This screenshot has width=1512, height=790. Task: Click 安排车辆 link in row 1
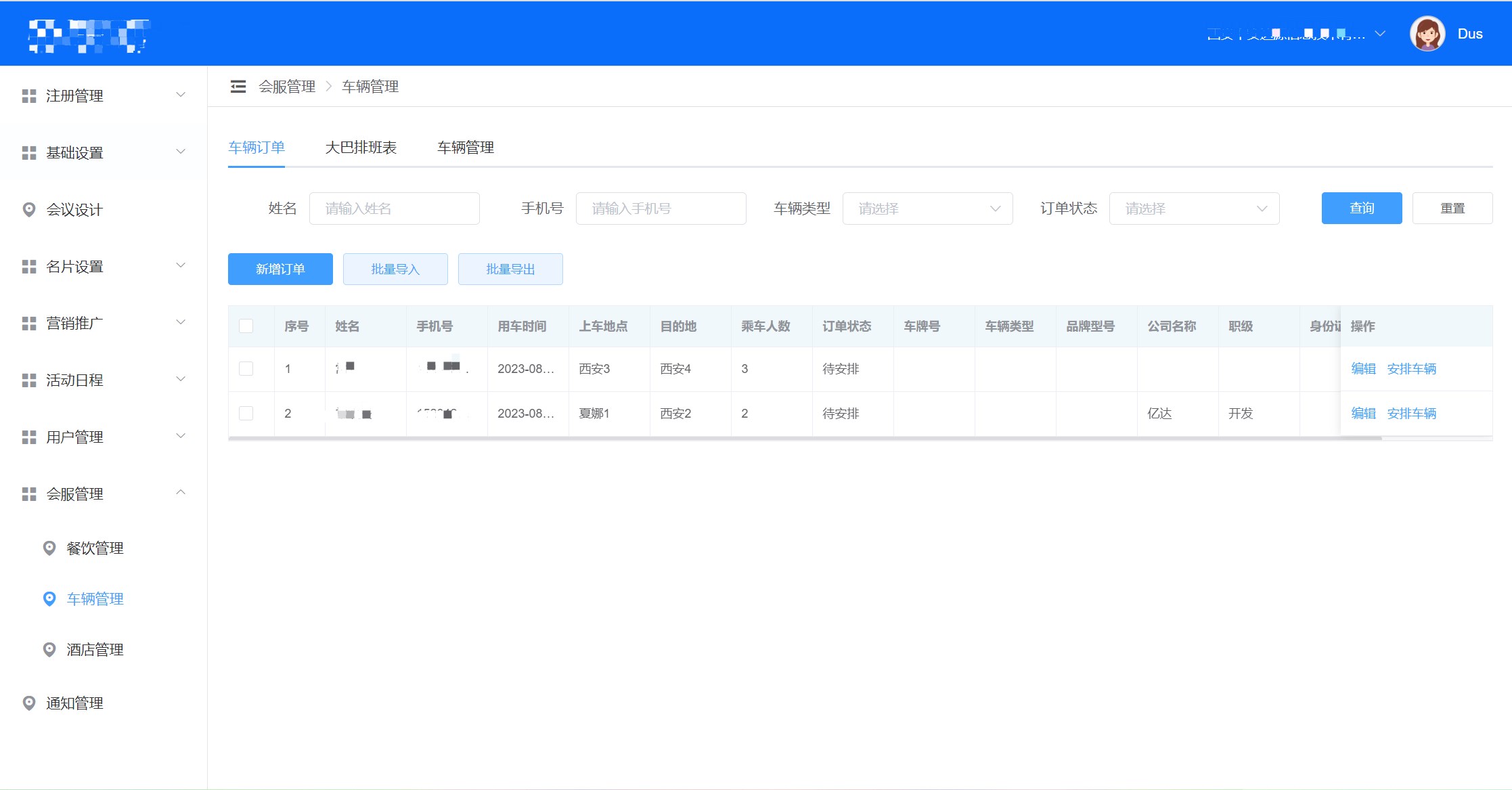point(1411,369)
